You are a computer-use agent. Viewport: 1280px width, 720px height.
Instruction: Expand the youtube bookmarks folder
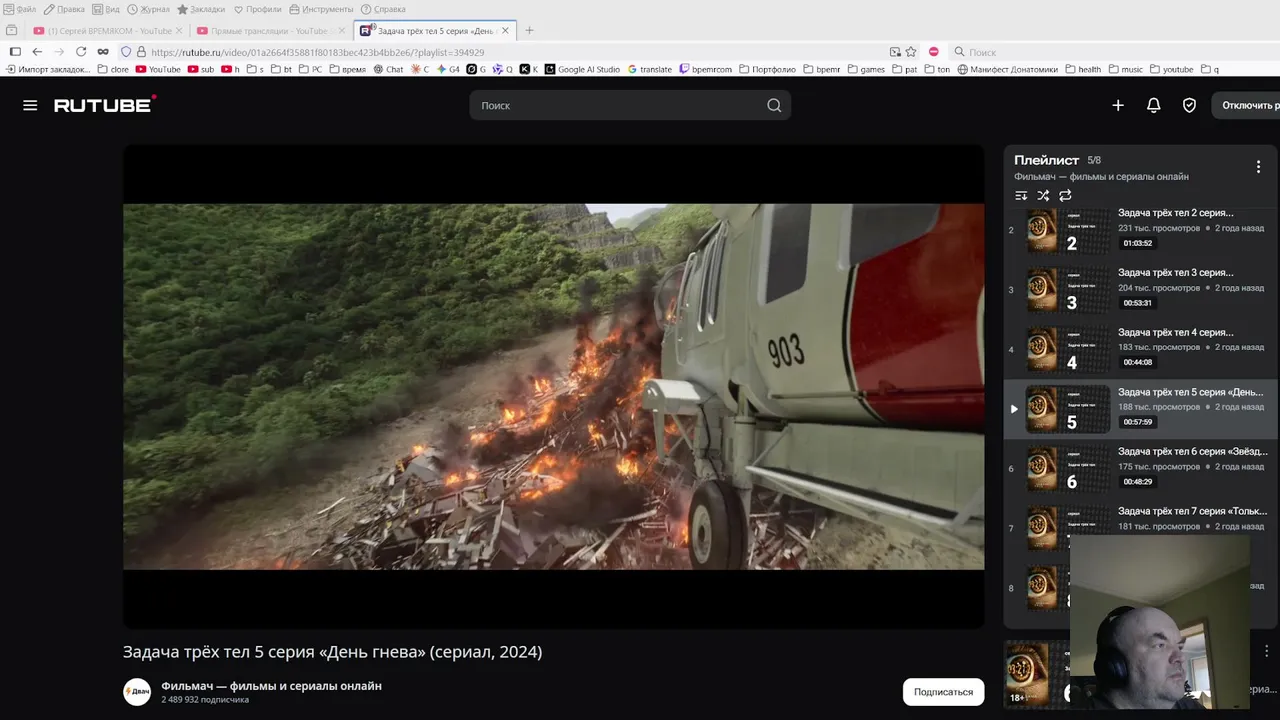tap(1172, 69)
